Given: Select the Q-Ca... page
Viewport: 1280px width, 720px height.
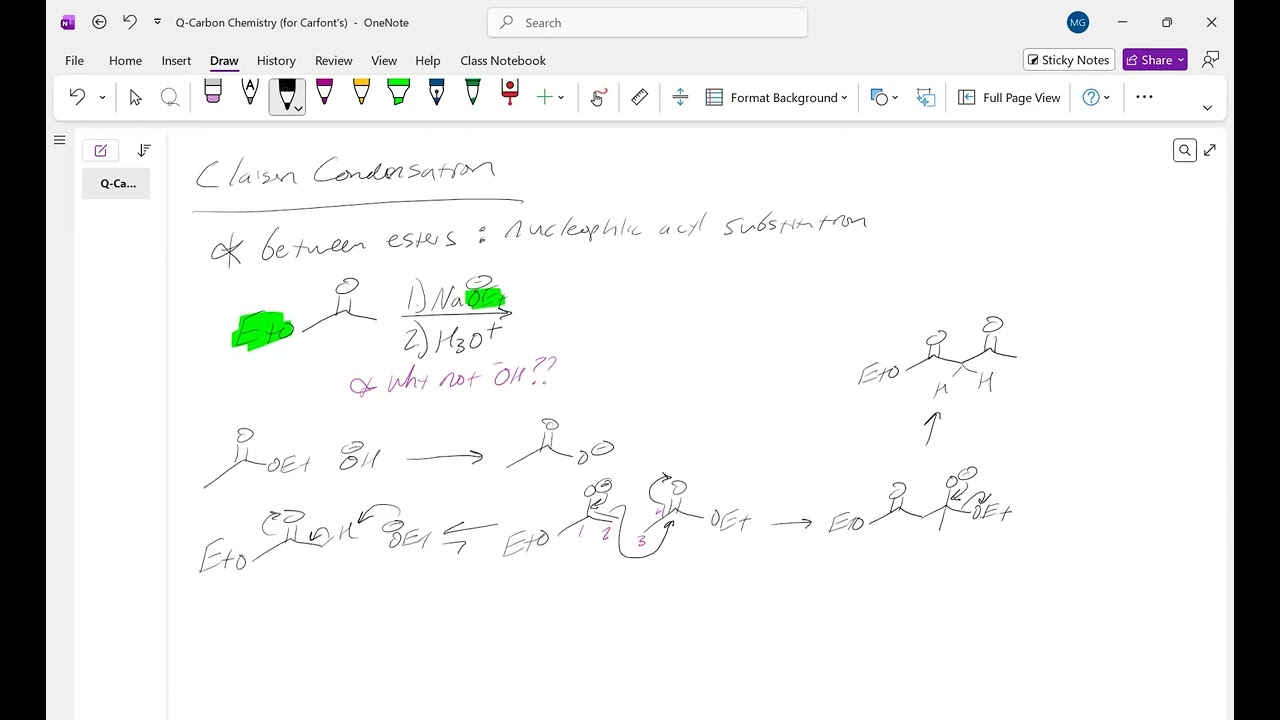Looking at the screenshot, I should 116,183.
